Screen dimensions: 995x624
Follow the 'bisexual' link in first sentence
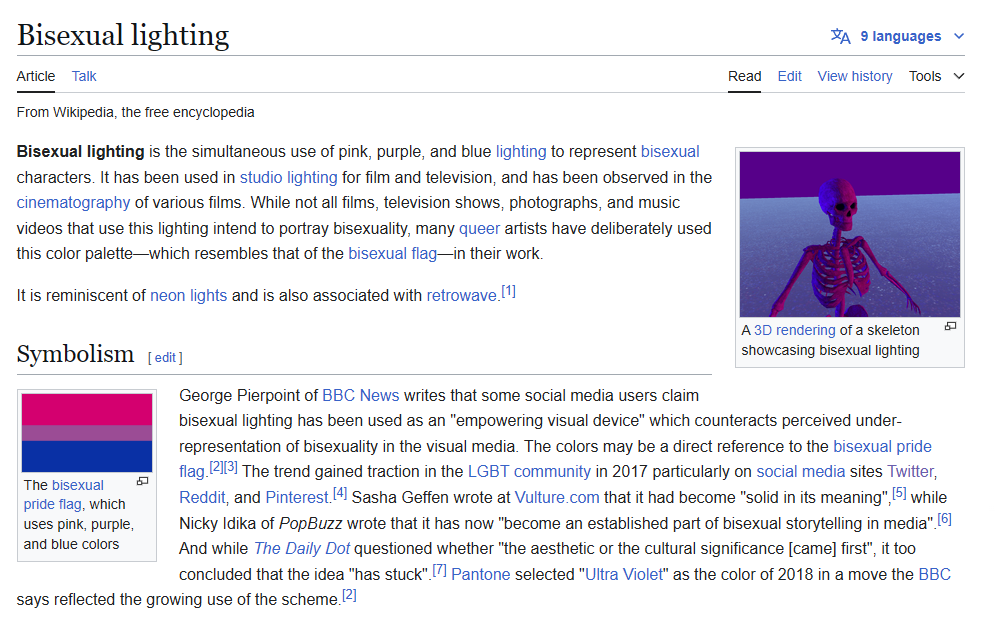pyautogui.click(x=670, y=152)
